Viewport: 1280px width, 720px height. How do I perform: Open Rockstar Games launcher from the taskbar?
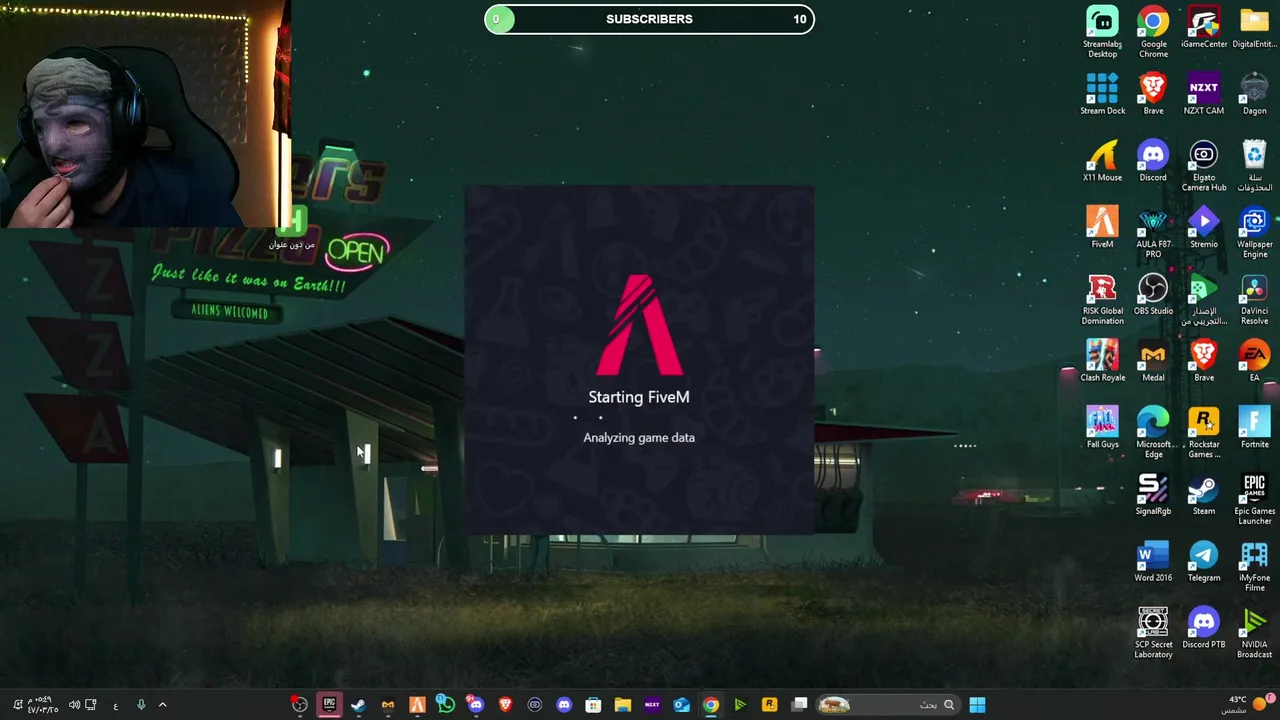[769, 705]
